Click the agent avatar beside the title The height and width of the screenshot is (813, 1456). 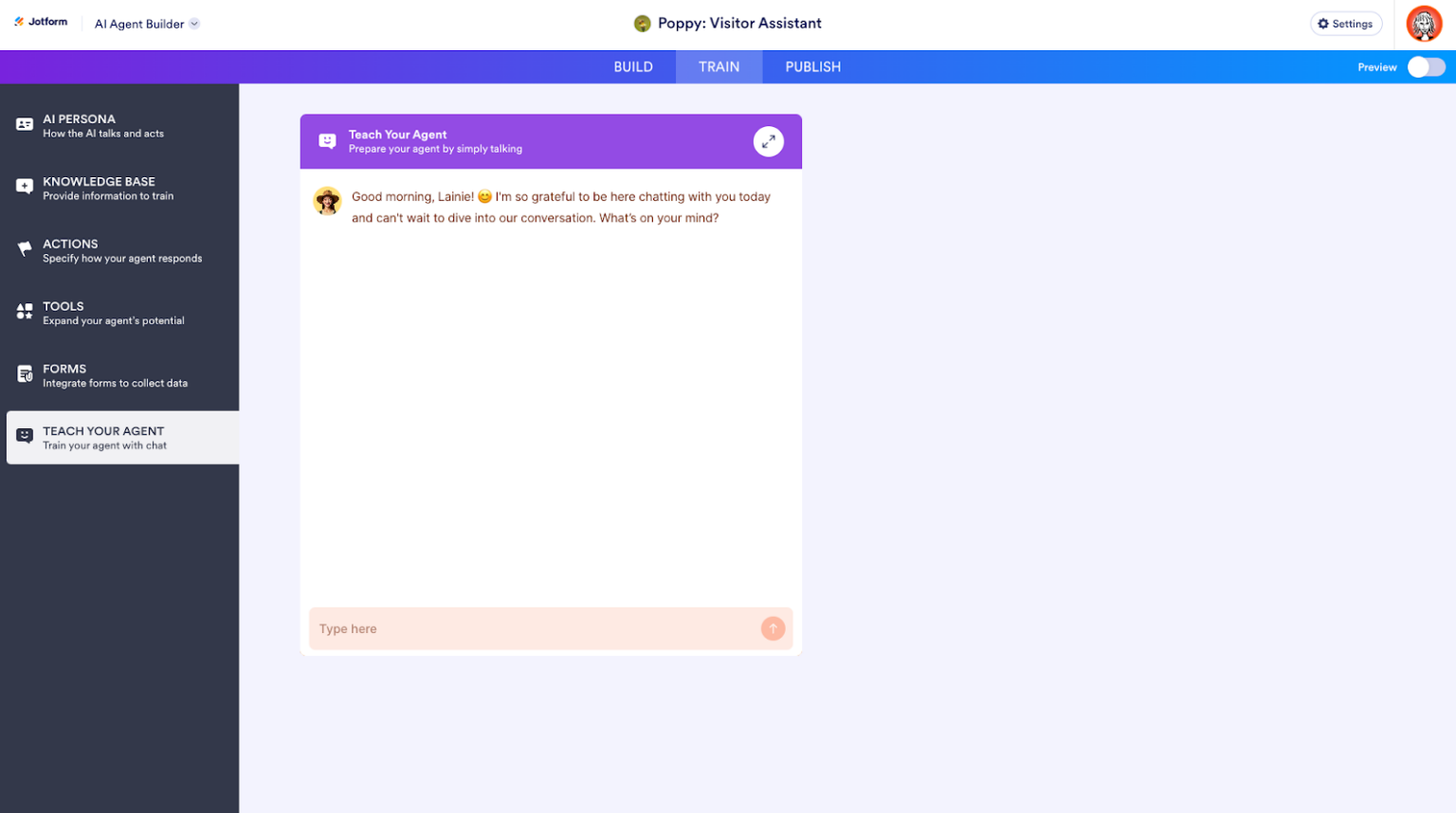(643, 22)
